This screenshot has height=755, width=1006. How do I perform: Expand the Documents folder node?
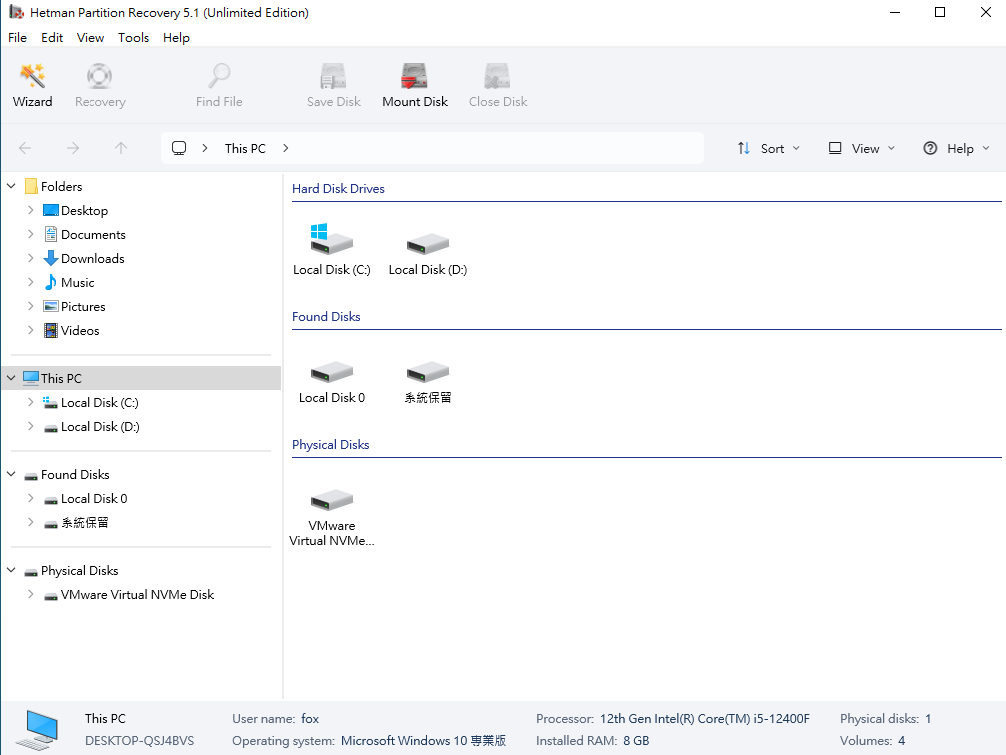(x=30, y=234)
